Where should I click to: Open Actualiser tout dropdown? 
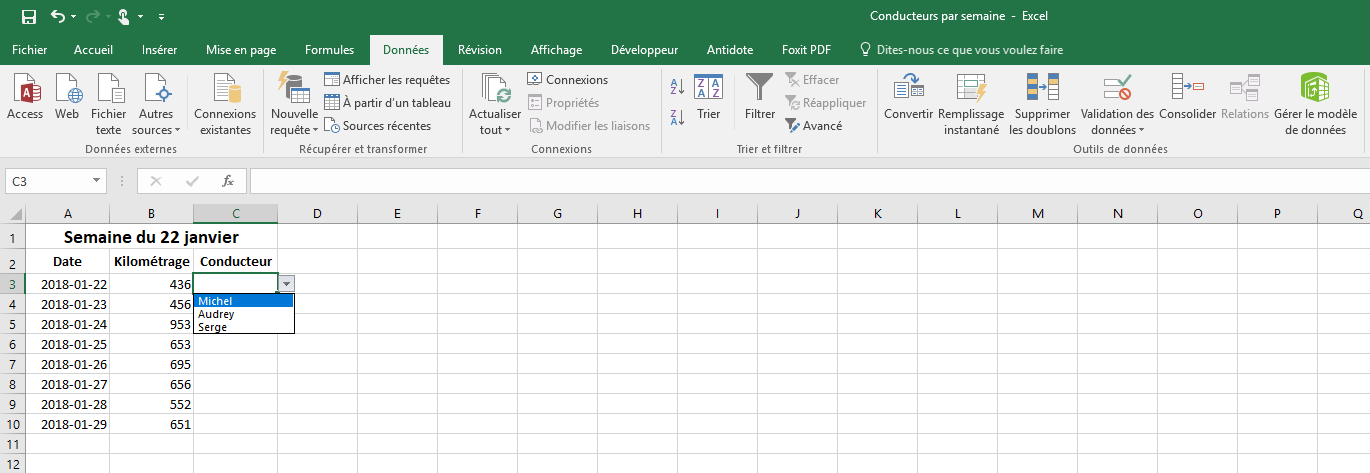point(495,104)
